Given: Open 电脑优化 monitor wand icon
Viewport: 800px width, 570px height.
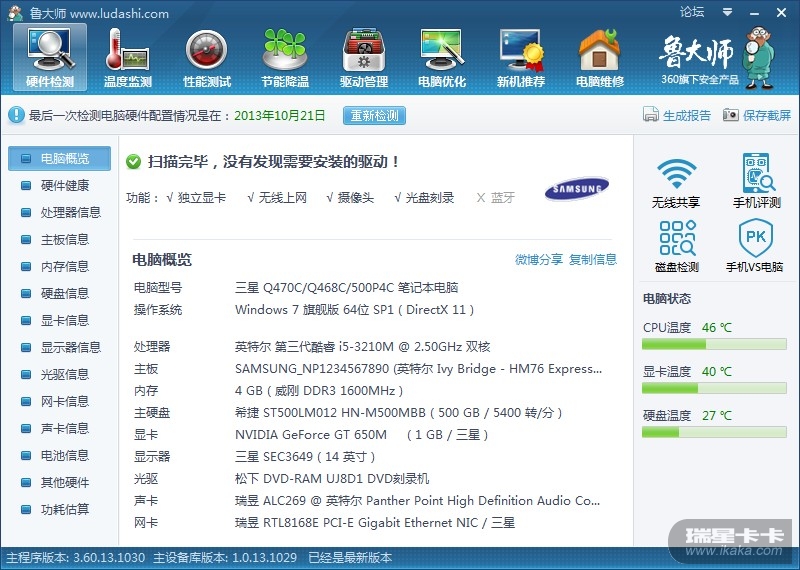Looking at the screenshot, I should pyautogui.click(x=442, y=57).
